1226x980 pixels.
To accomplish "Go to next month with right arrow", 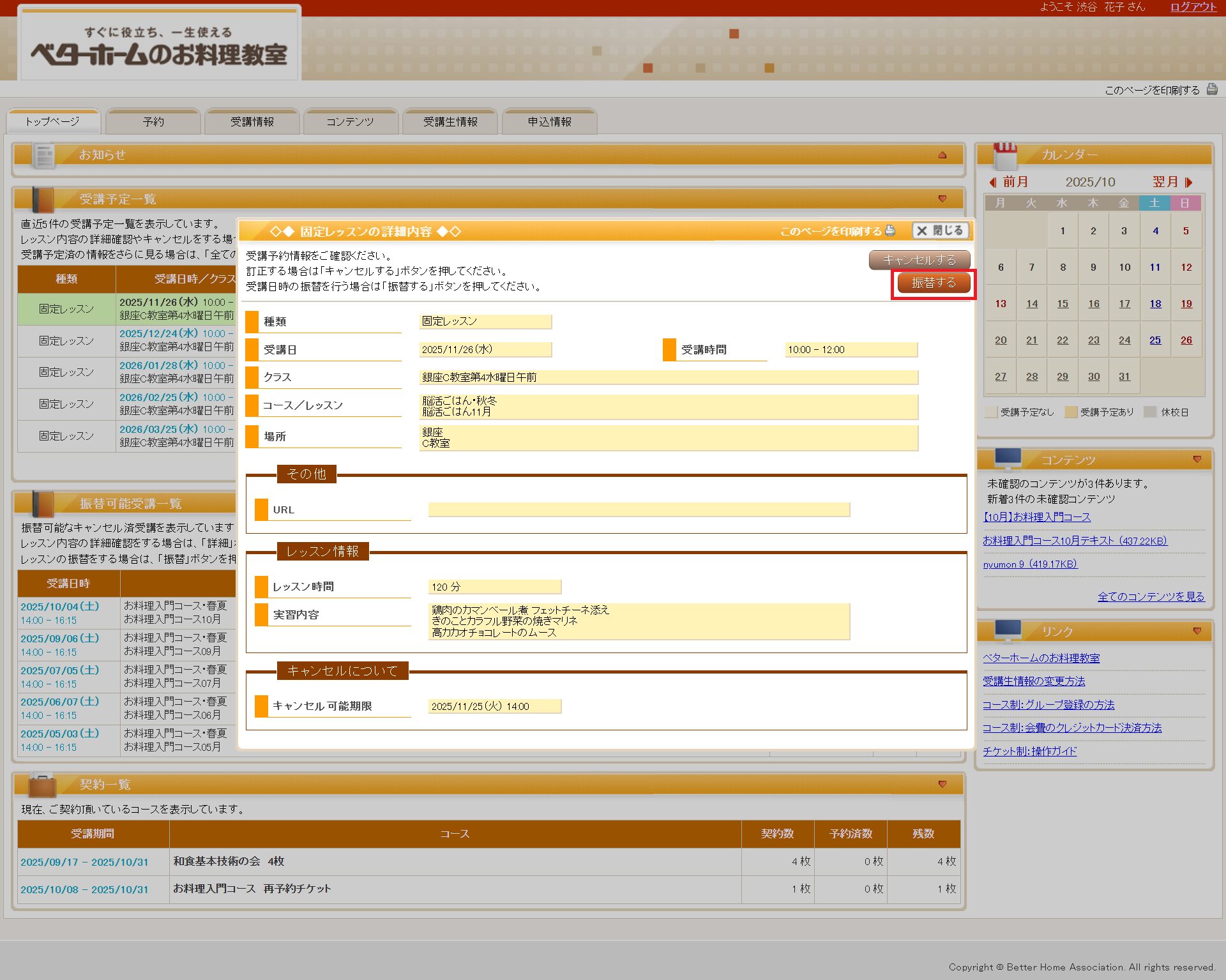I will pos(1188,182).
